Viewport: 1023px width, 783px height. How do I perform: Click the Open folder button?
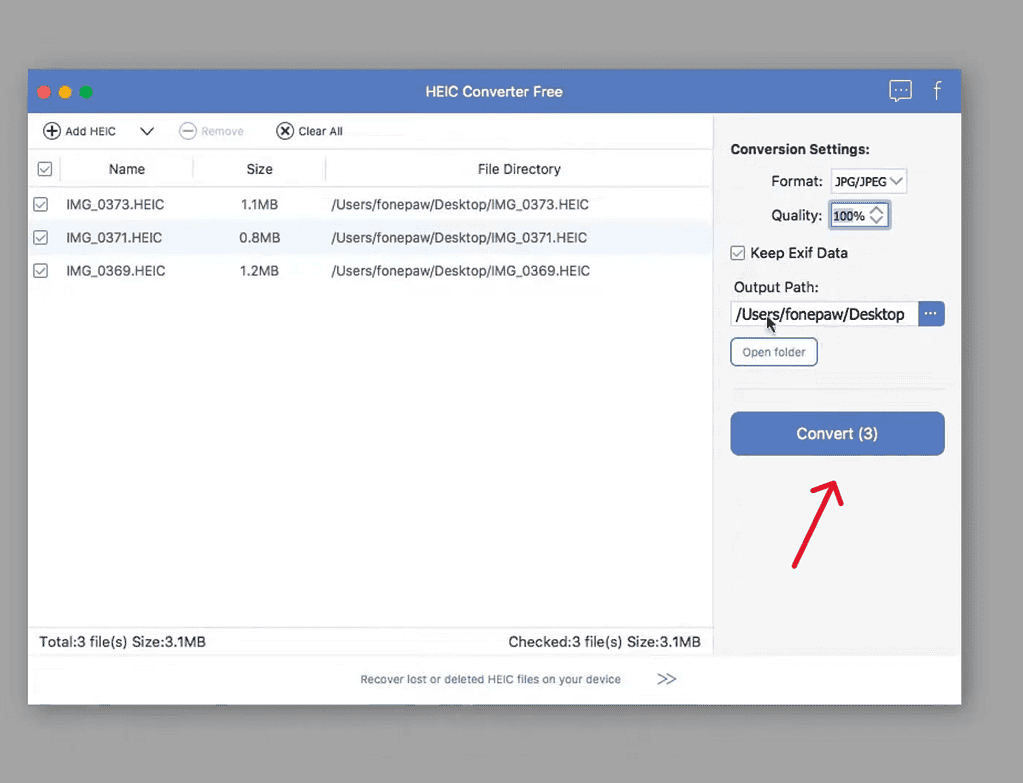point(774,352)
